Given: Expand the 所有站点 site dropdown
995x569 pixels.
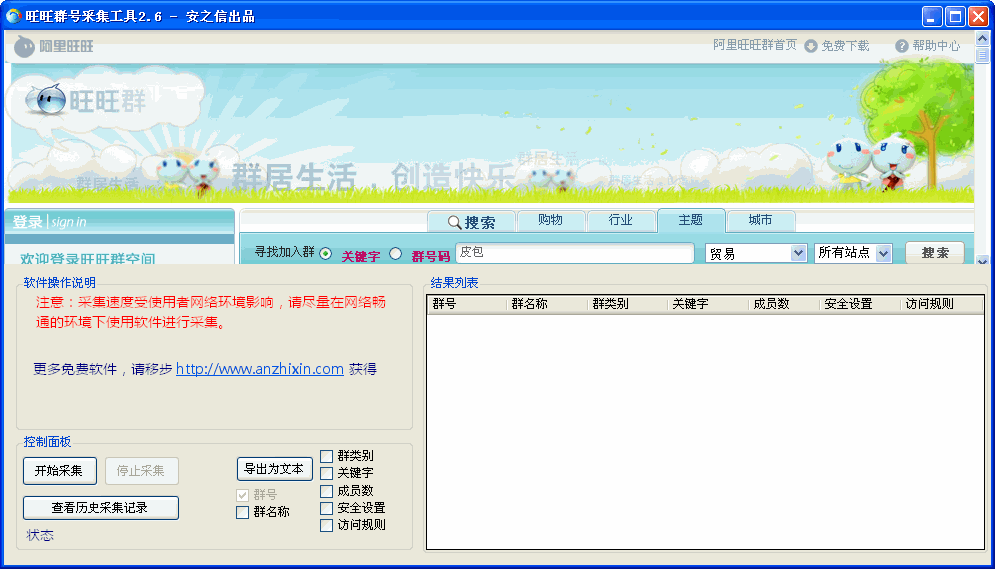Looking at the screenshot, I should point(883,253).
